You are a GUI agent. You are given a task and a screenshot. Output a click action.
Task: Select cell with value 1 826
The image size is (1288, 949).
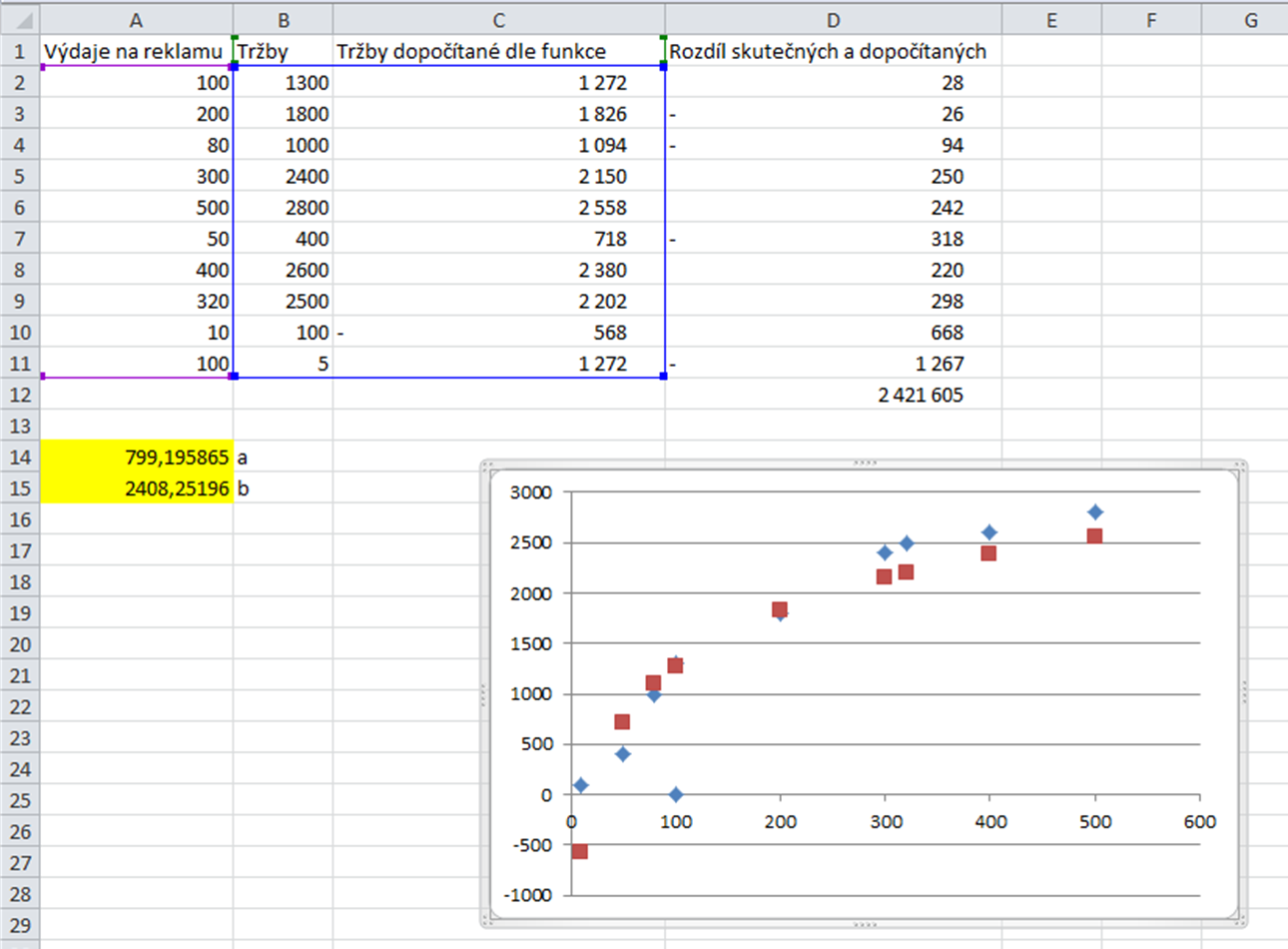pyautogui.click(x=499, y=114)
